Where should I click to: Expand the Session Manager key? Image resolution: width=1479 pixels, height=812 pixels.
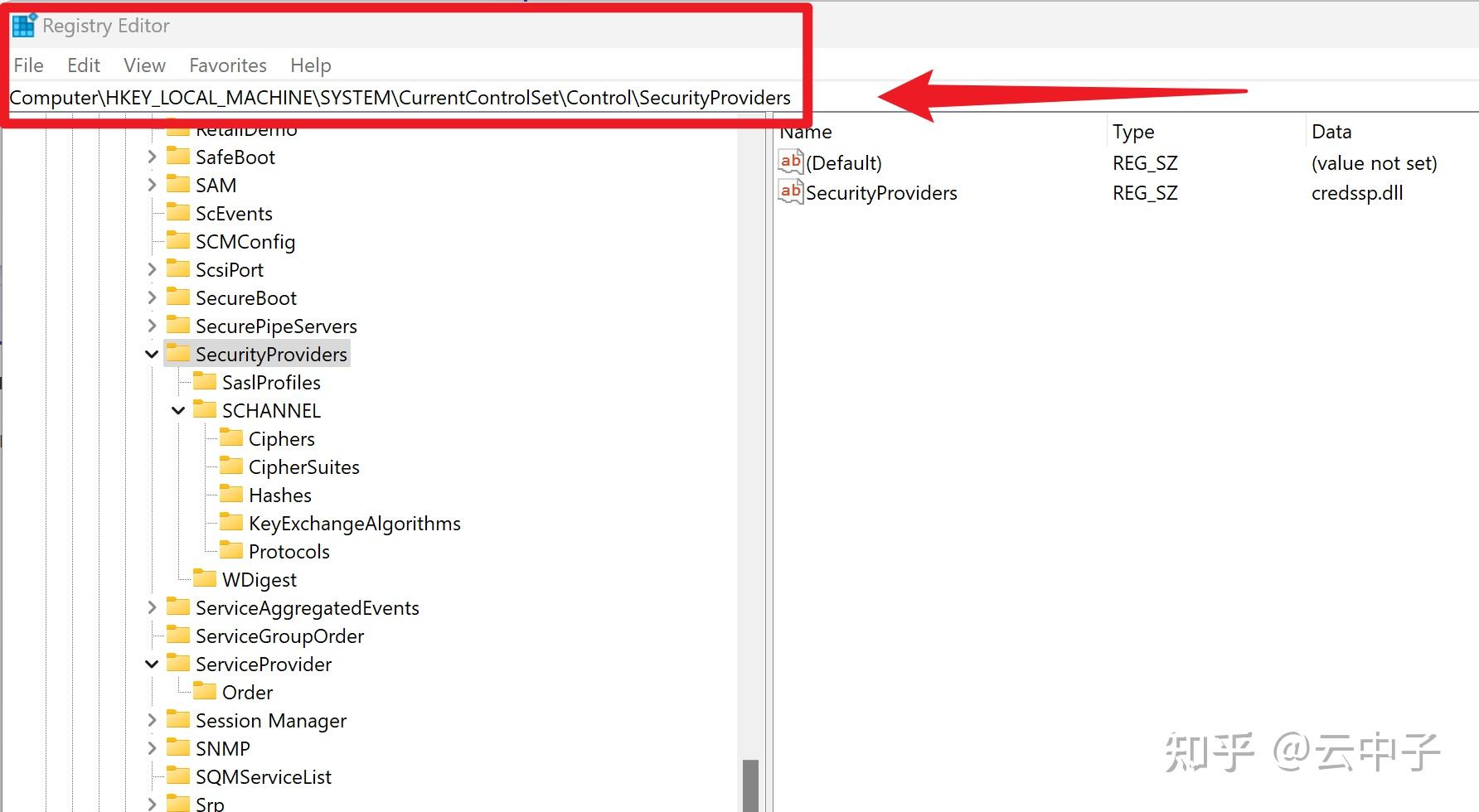(152, 720)
